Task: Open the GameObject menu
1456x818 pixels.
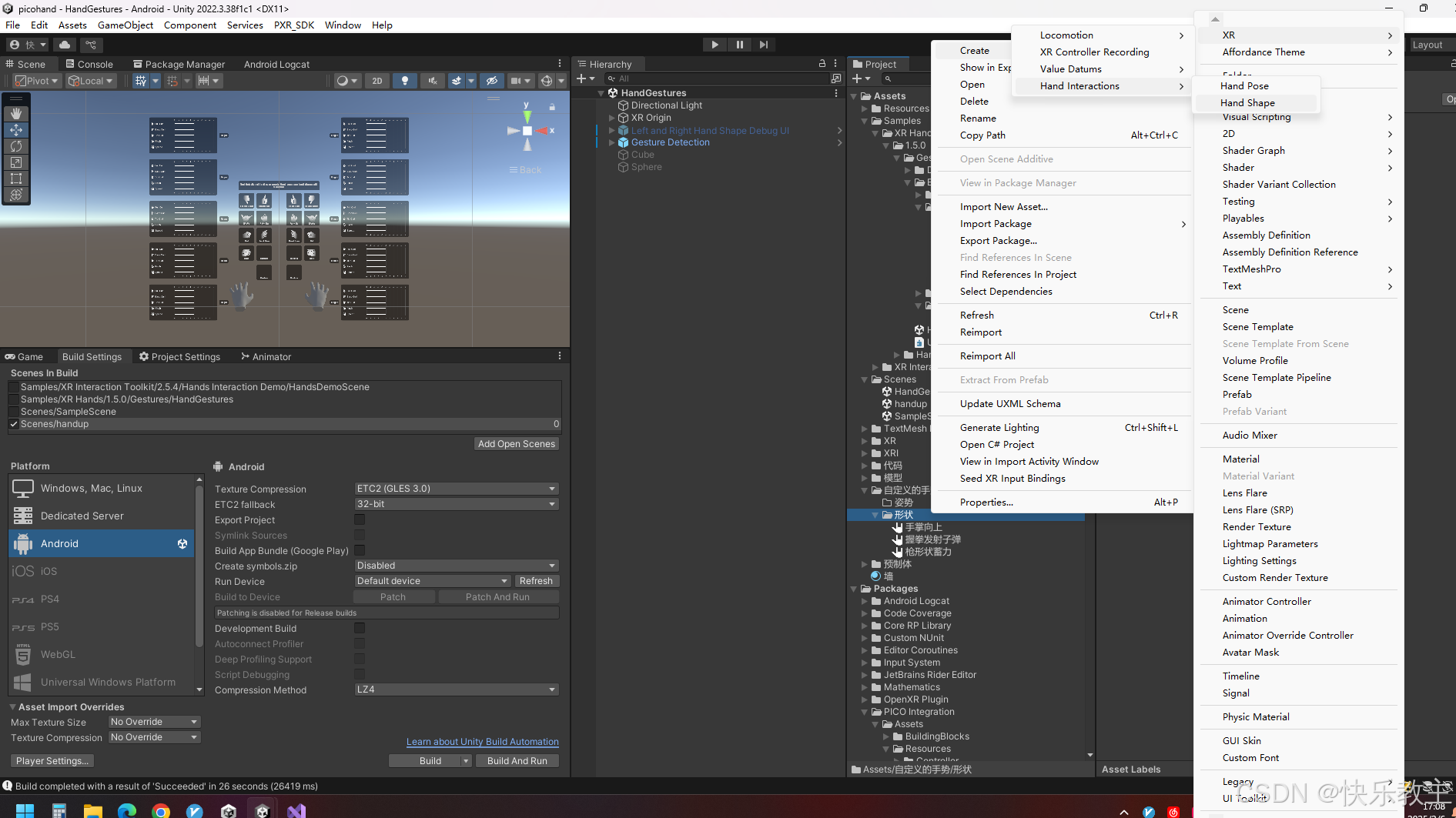Action: coord(126,25)
